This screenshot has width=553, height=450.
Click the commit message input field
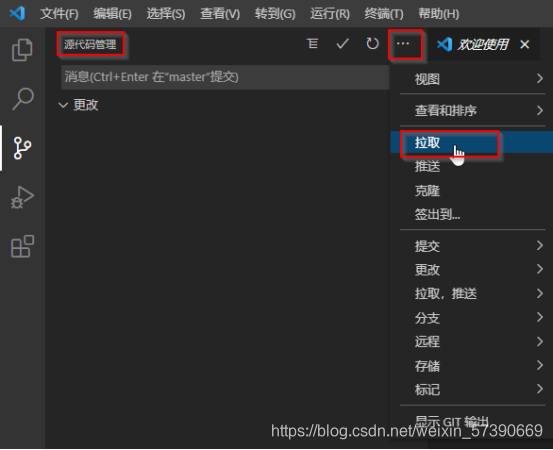[225, 77]
